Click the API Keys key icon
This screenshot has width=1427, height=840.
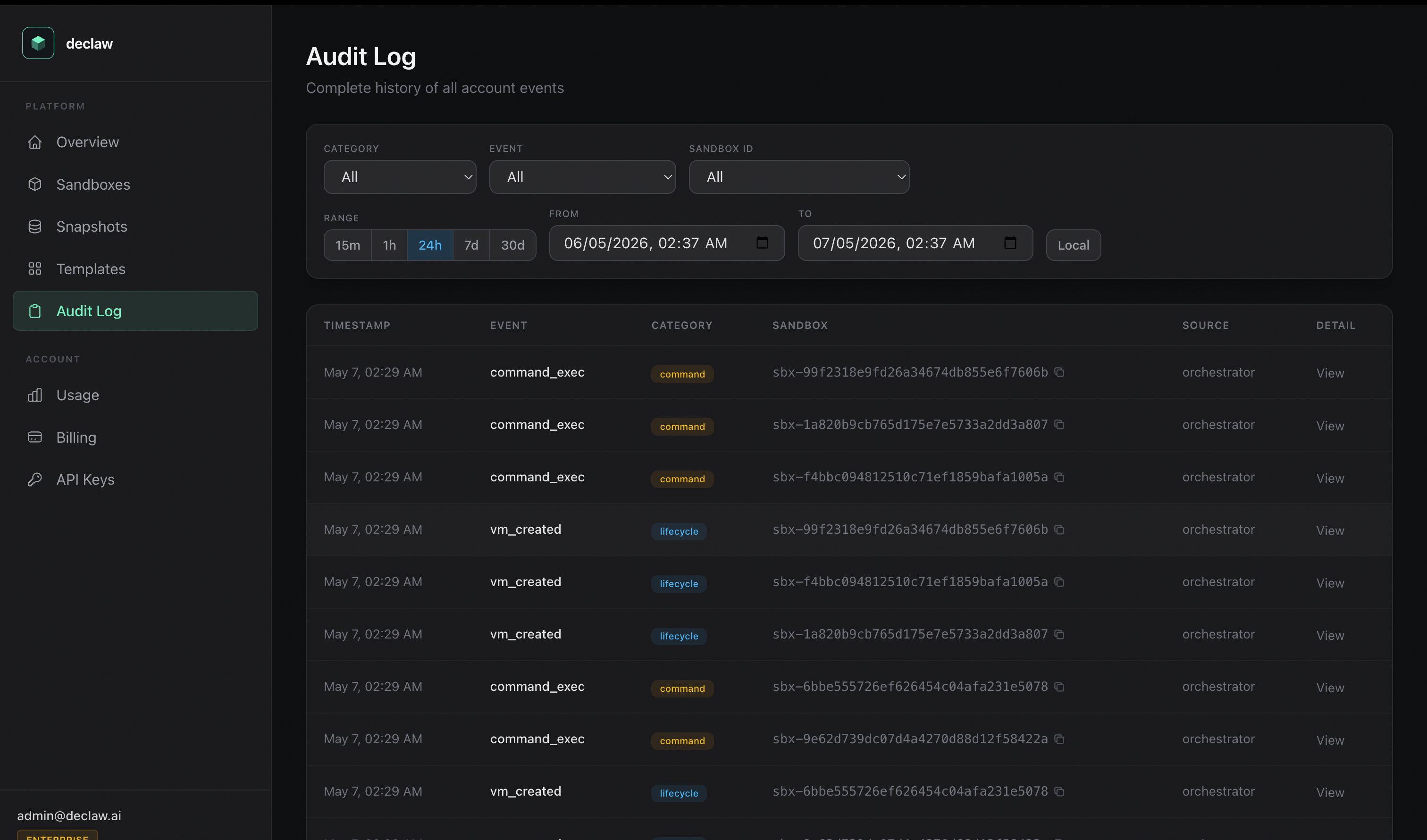pos(35,480)
